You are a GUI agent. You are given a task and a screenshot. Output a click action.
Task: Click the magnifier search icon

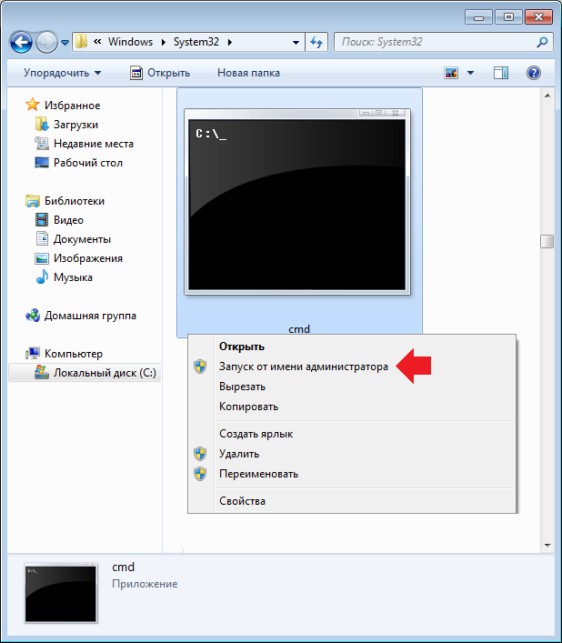(x=542, y=42)
